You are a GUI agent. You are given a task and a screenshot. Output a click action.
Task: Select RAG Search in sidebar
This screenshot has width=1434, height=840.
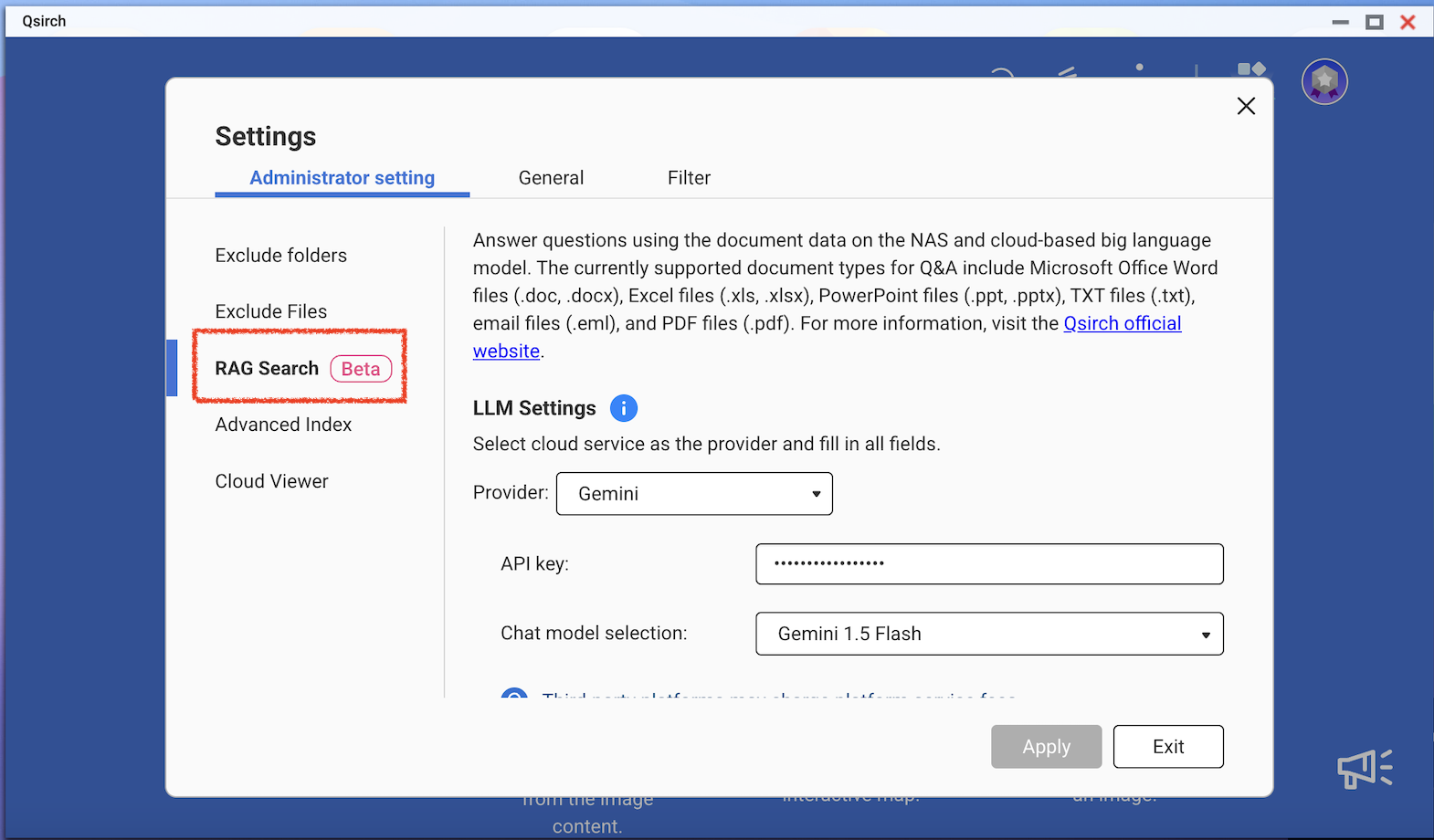point(267,368)
